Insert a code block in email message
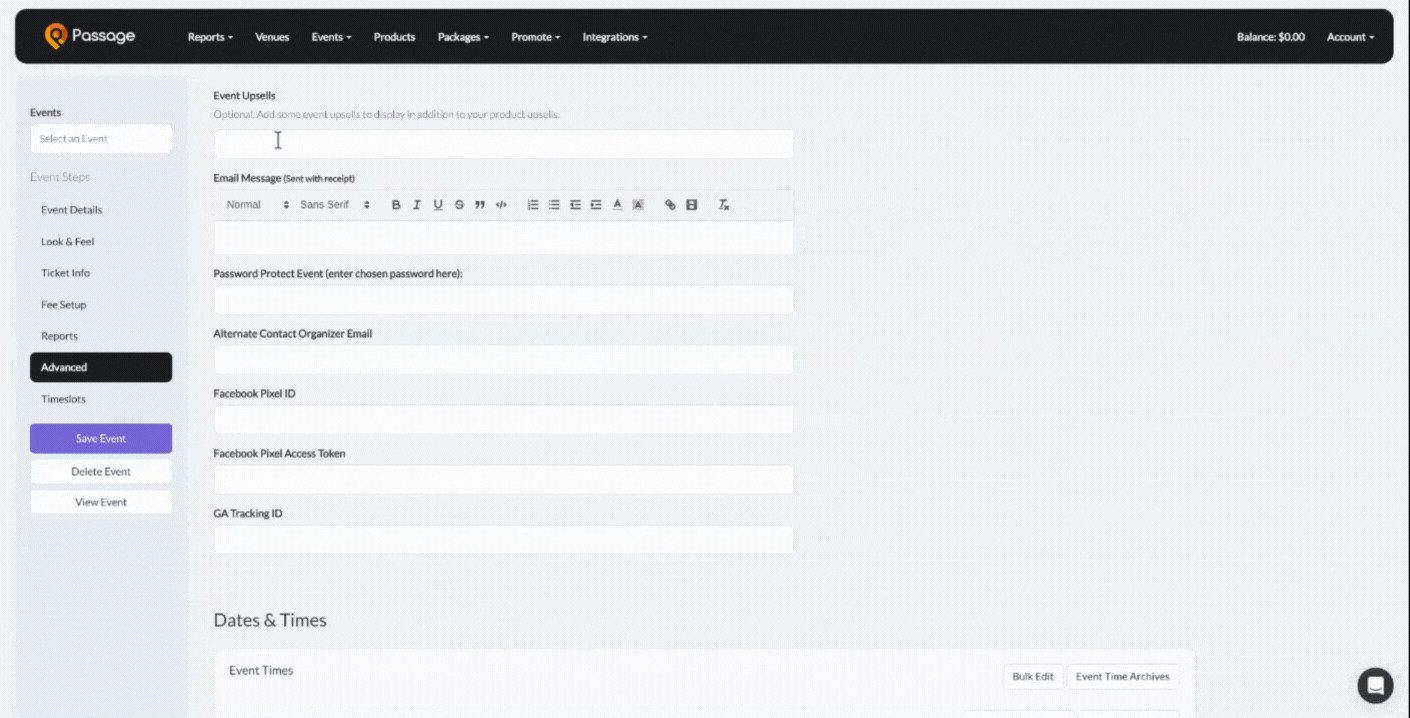1410x718 pixels. coord(501,205)
